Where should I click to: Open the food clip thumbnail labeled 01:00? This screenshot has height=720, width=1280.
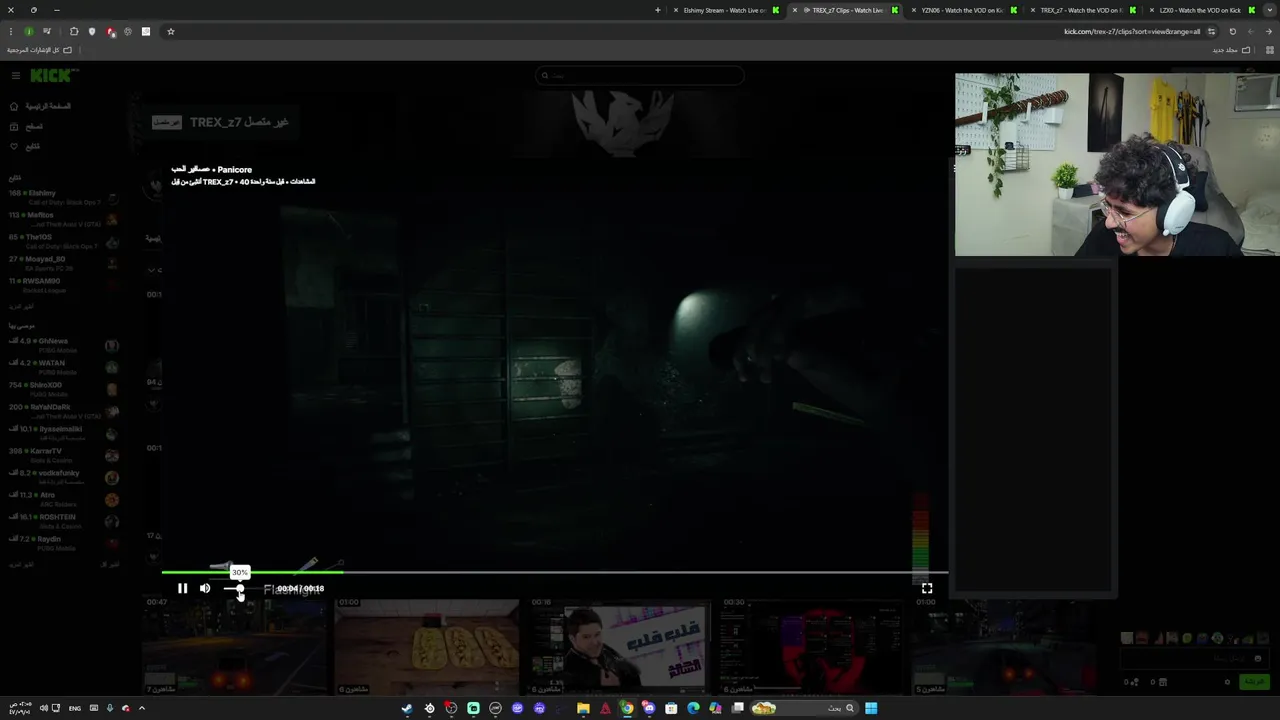(x=427, y=647)
